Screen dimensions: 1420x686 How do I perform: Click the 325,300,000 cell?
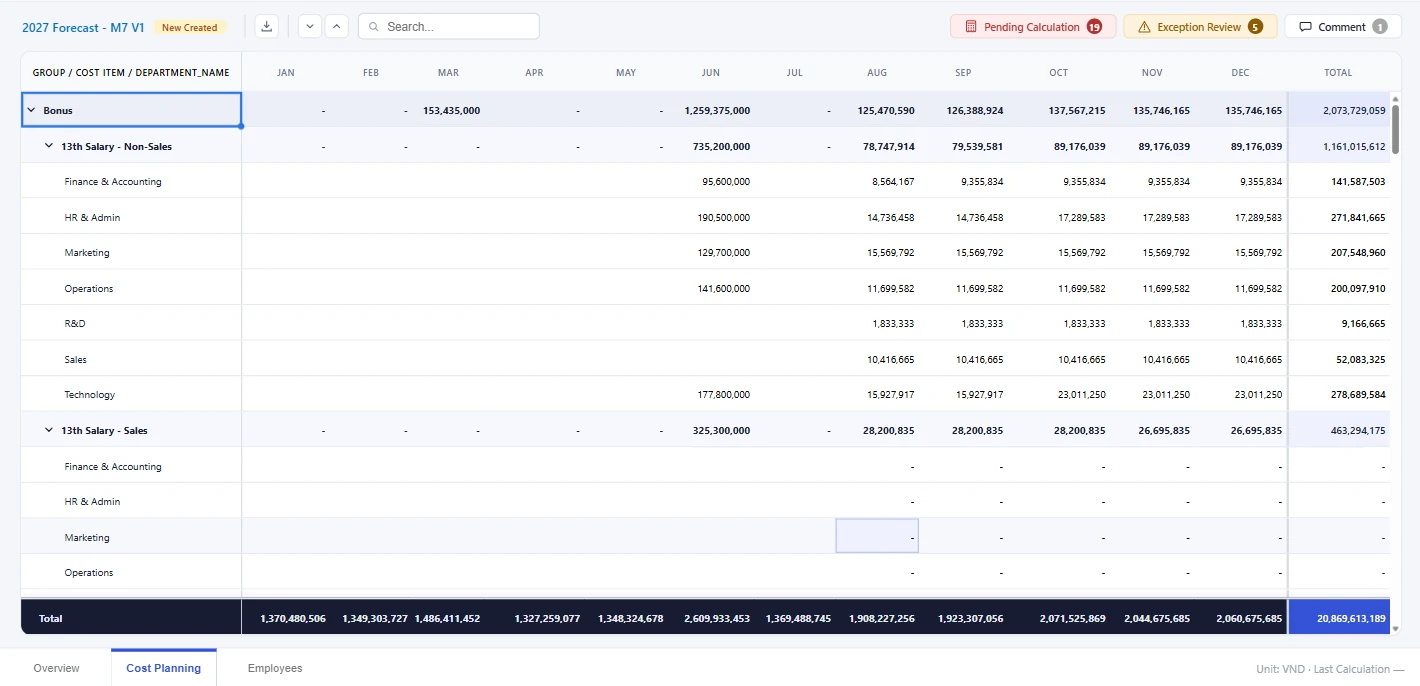[x=721, y=430]
